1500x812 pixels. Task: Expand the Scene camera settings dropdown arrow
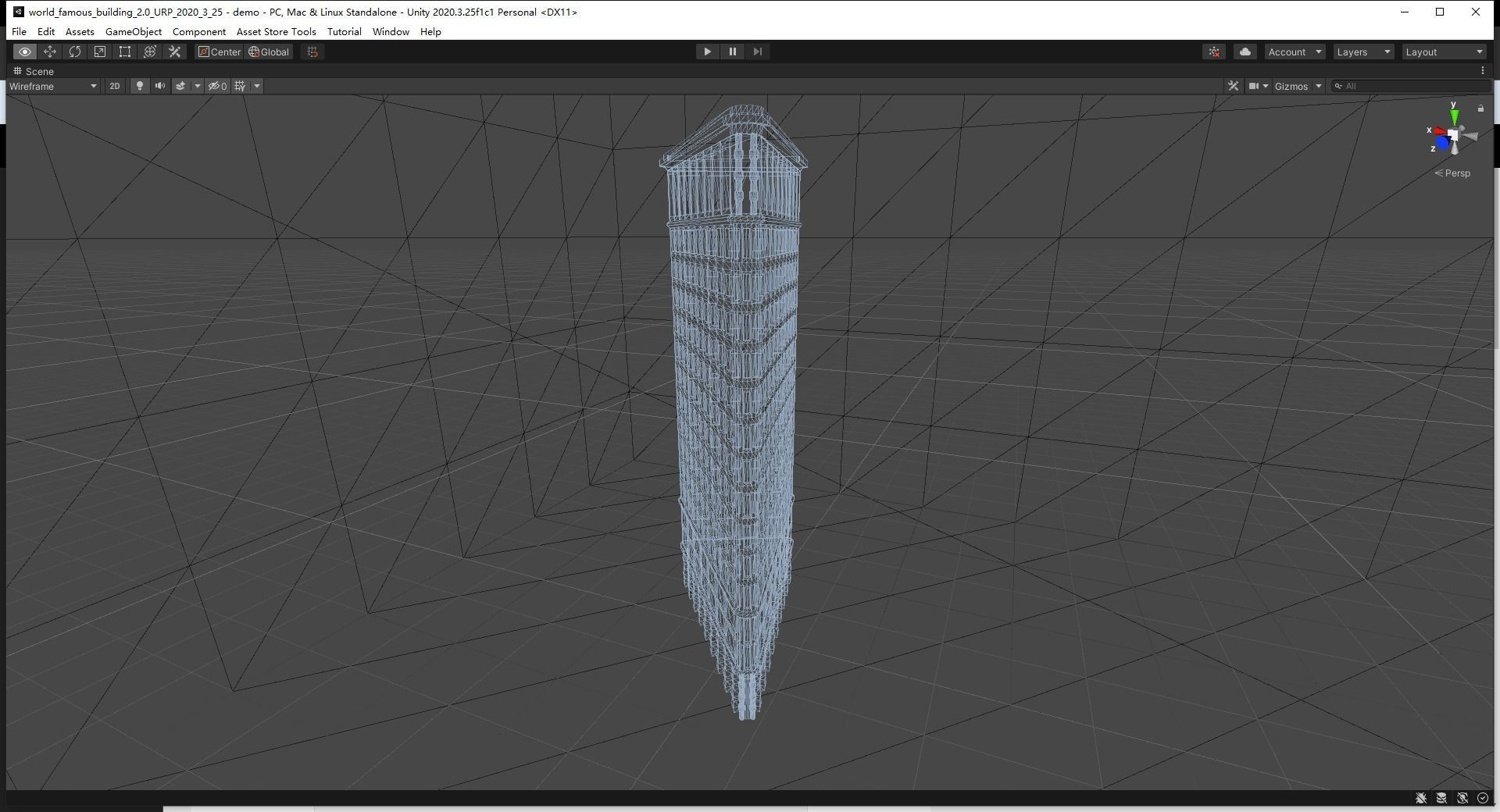point(1266,86)
